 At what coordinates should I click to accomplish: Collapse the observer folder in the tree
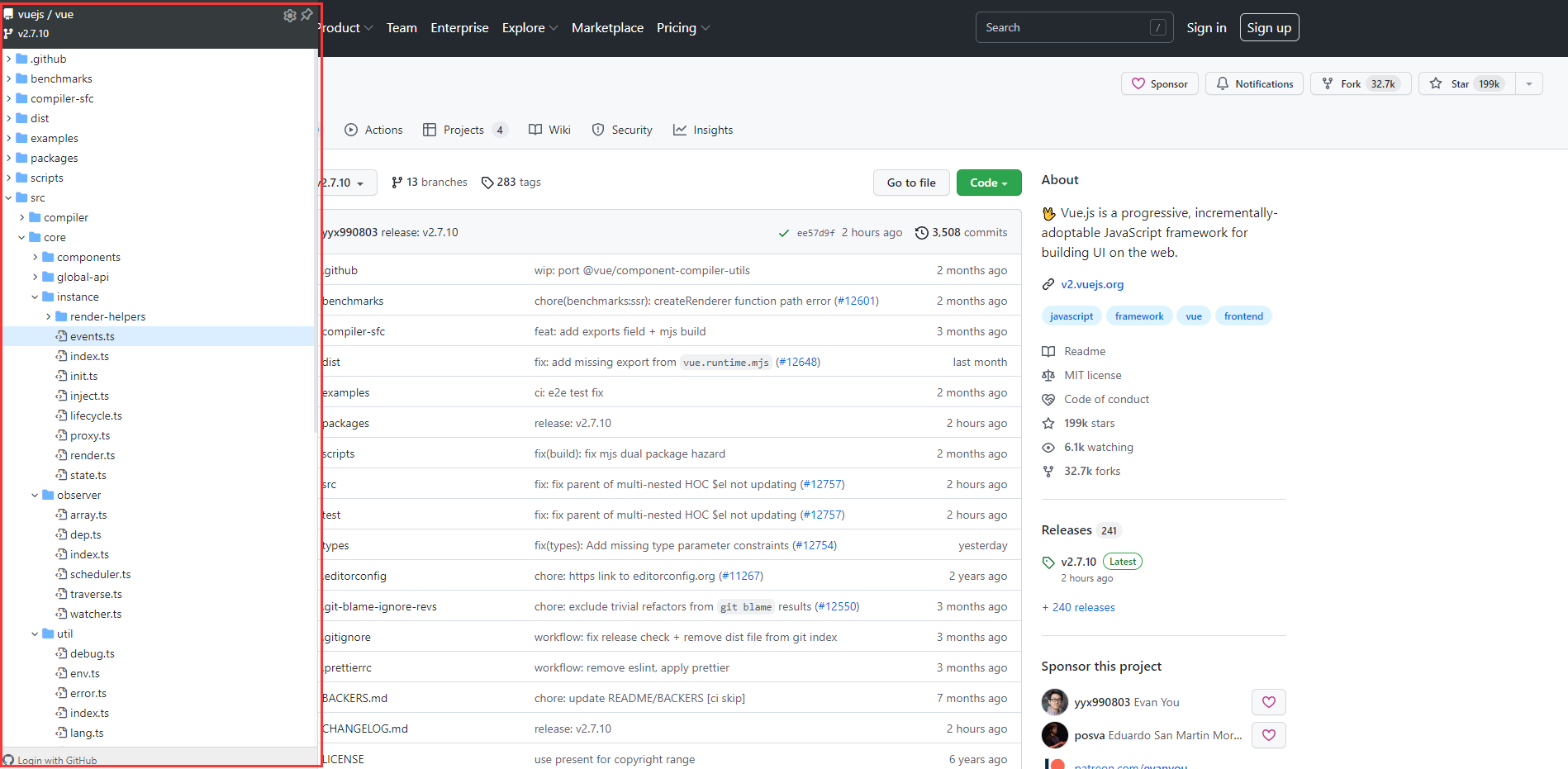click(x=36, y=495)
